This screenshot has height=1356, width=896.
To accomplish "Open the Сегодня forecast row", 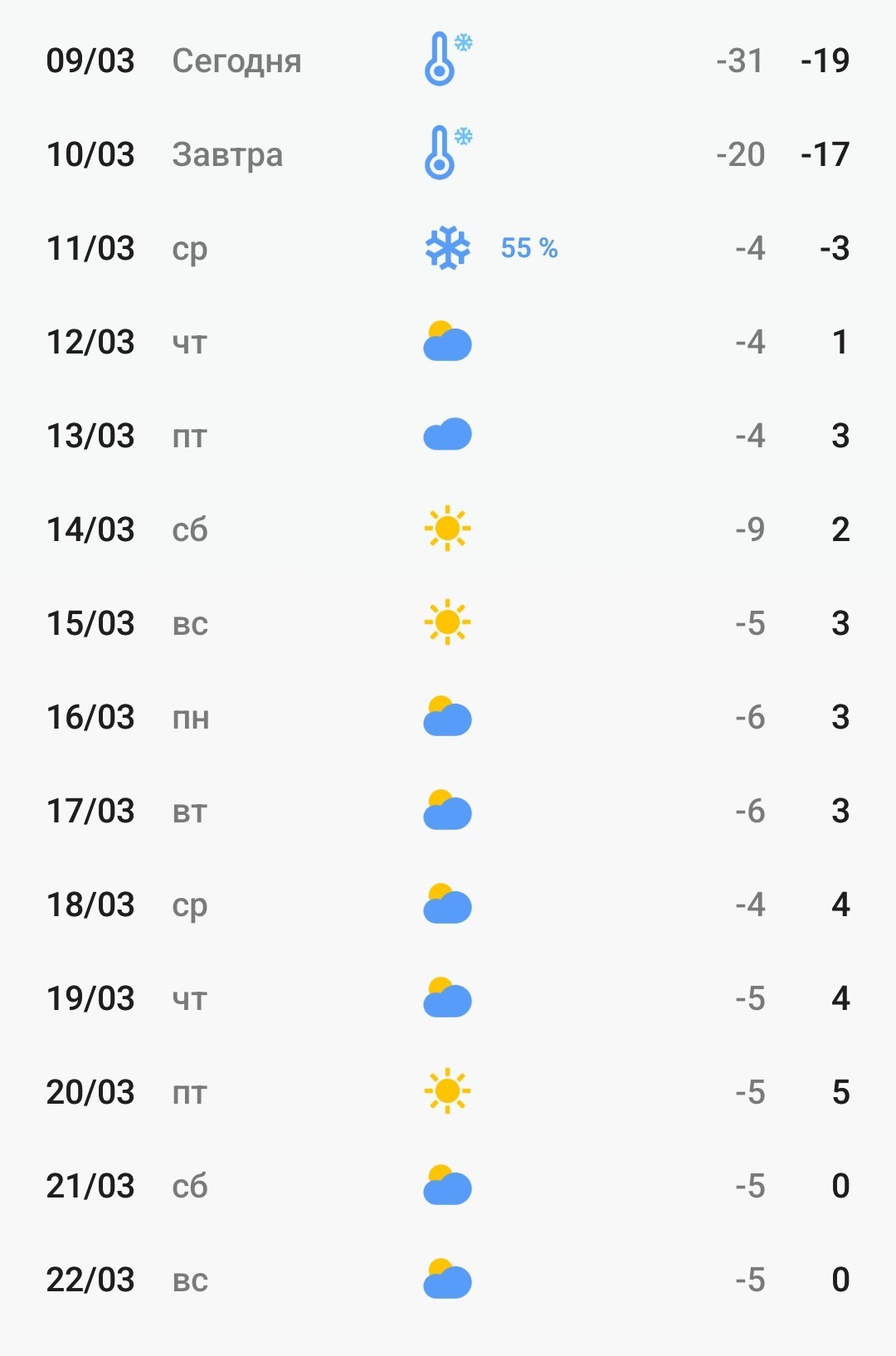I will 448,60.
